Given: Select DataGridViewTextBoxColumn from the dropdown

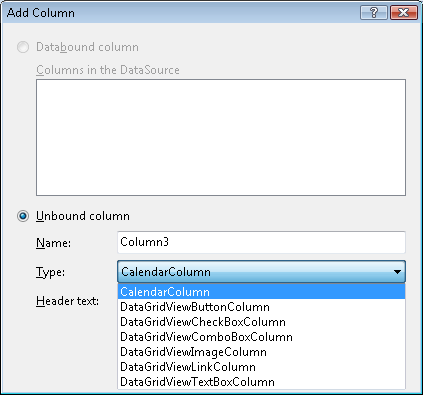Looking at the screenshot, I should pos(261,382).
